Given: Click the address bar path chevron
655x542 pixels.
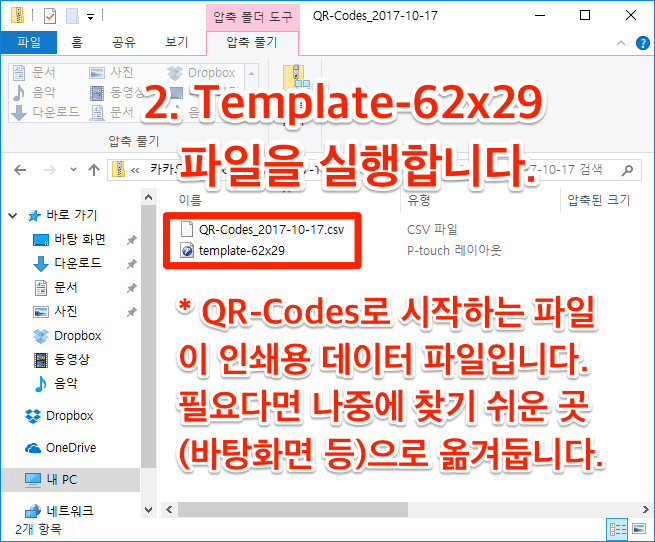Looking at the screenshot, I should (x=135, y=170).
